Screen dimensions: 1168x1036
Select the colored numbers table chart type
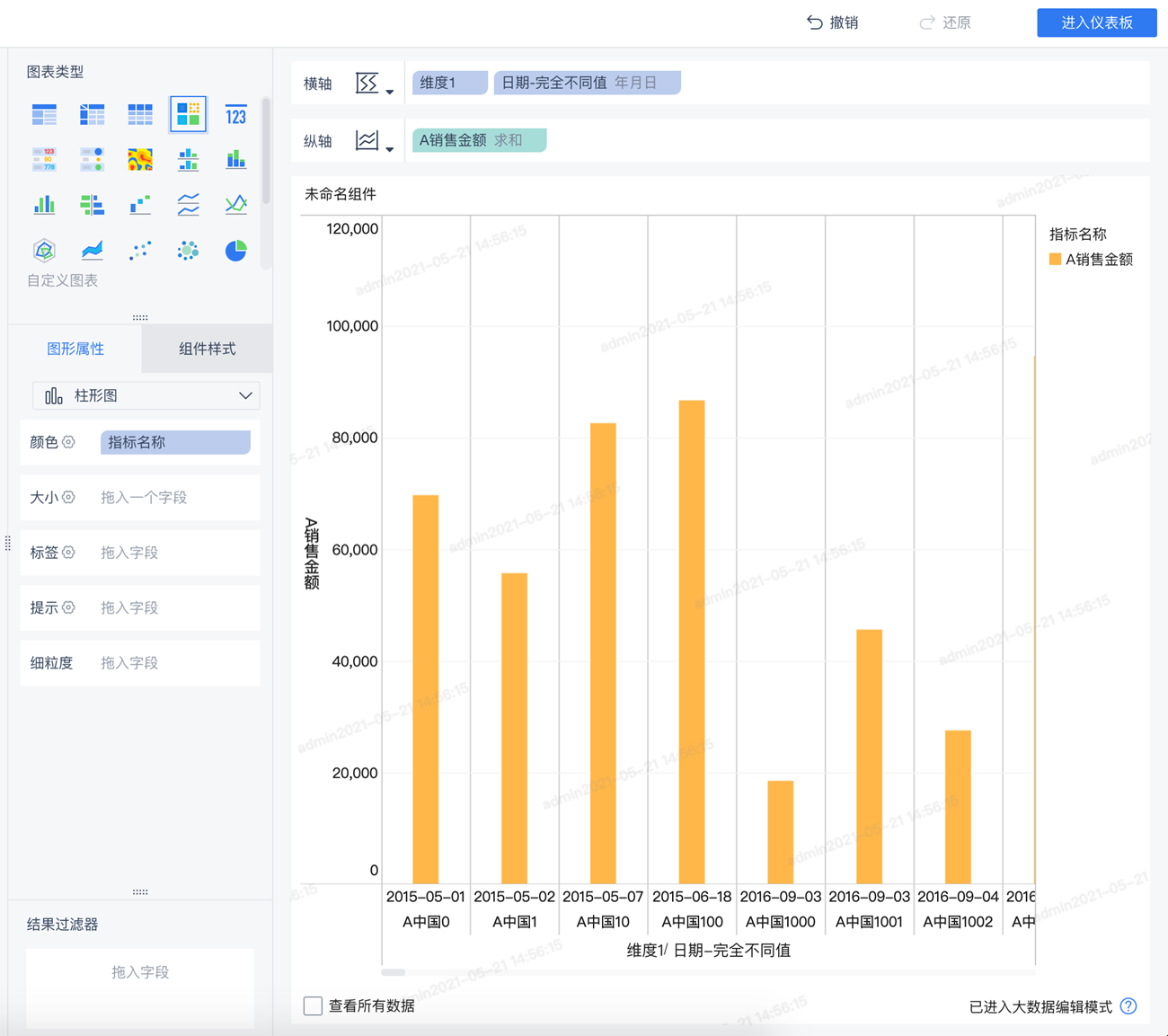coord(44,160)
